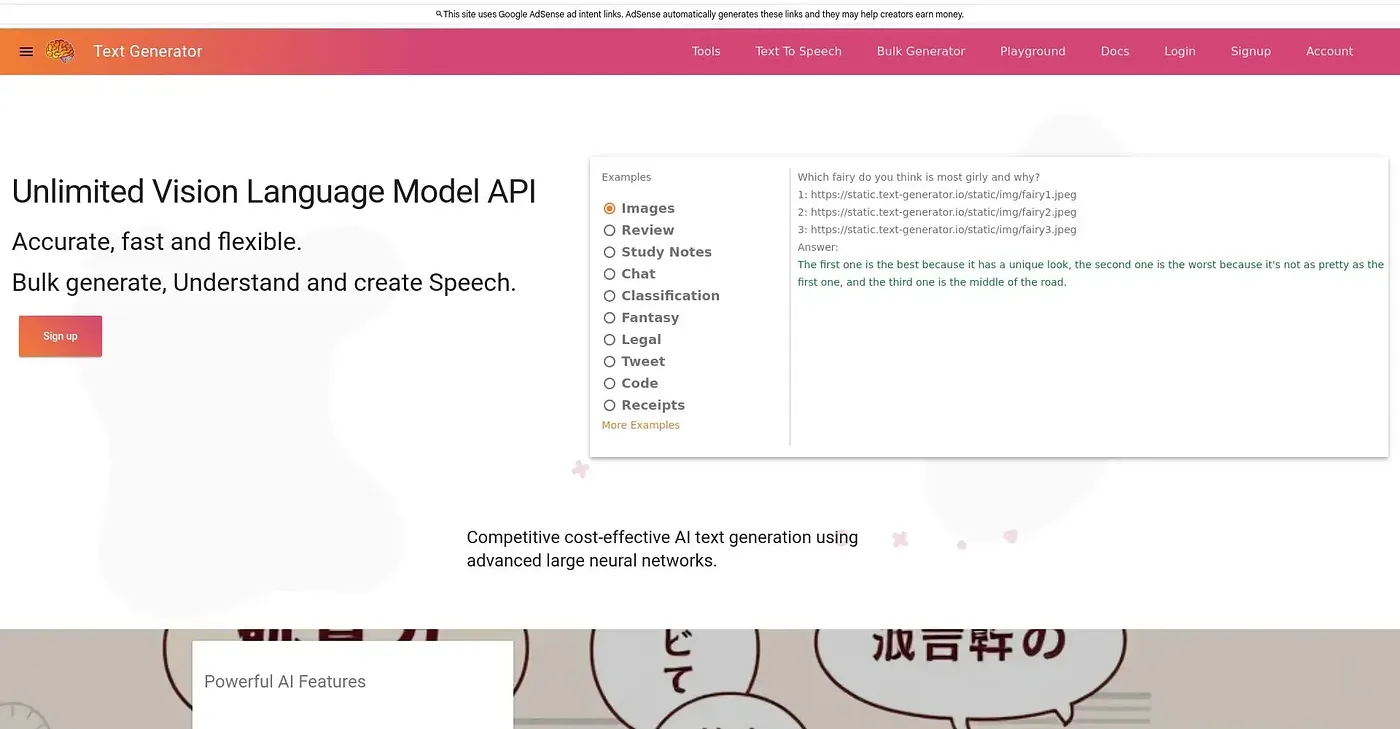Select the Review example radio button
Image resolution: width=1400 pixels, height=729 pixels.
pyautogui.click(x=609, y=231)
